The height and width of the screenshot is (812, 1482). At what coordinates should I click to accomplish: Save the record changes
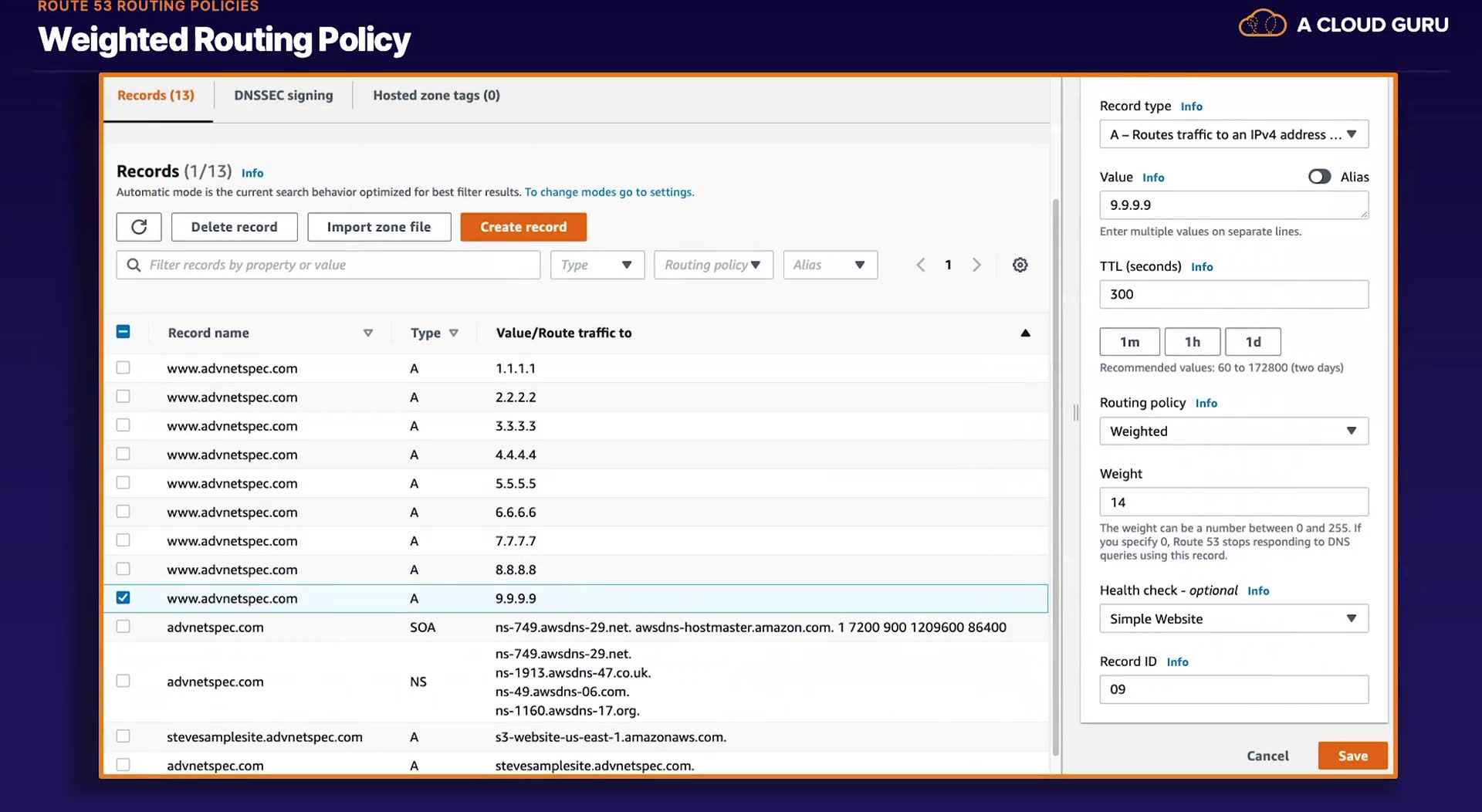pyautogui.click(x=1352, y=756)
